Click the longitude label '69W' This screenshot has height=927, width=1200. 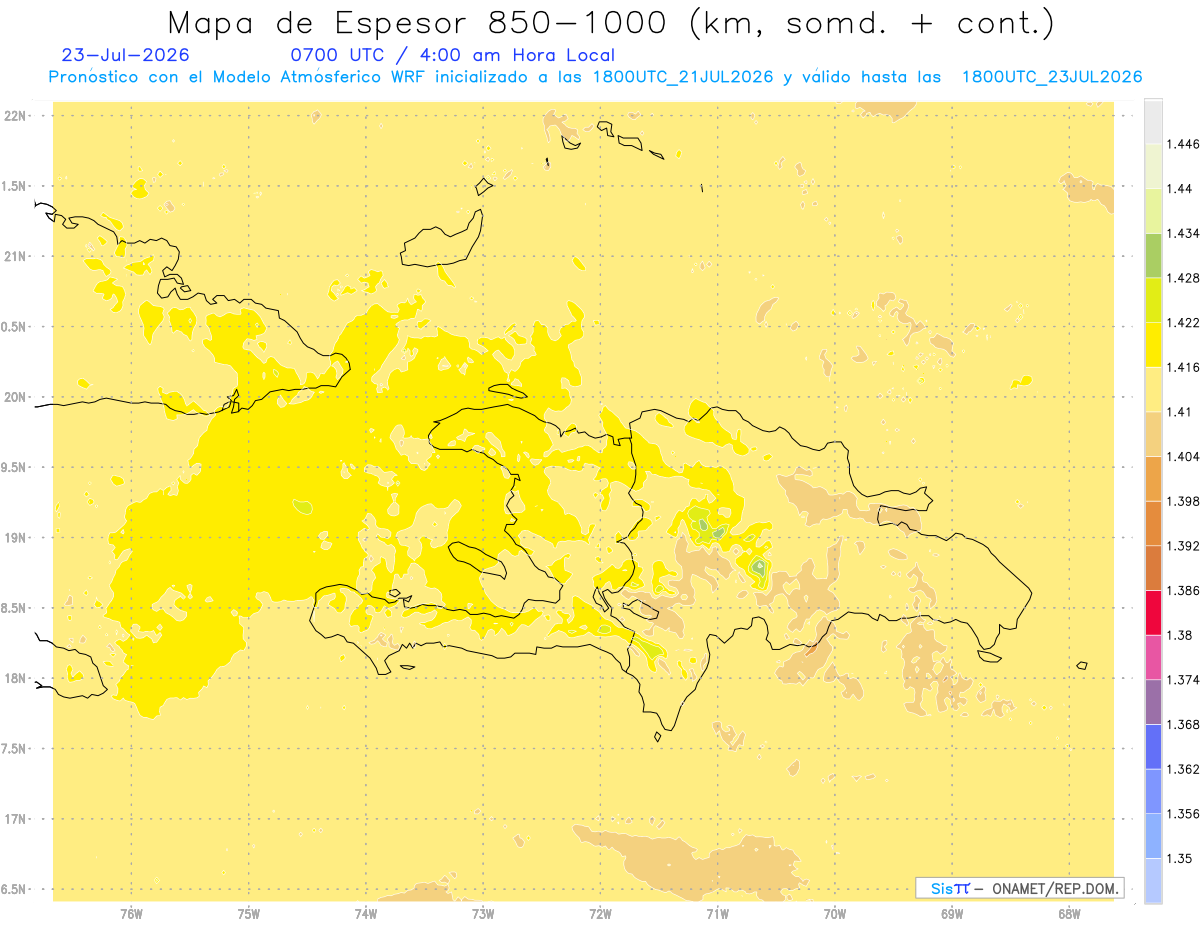pyautogui.click(x=952, y=914)
